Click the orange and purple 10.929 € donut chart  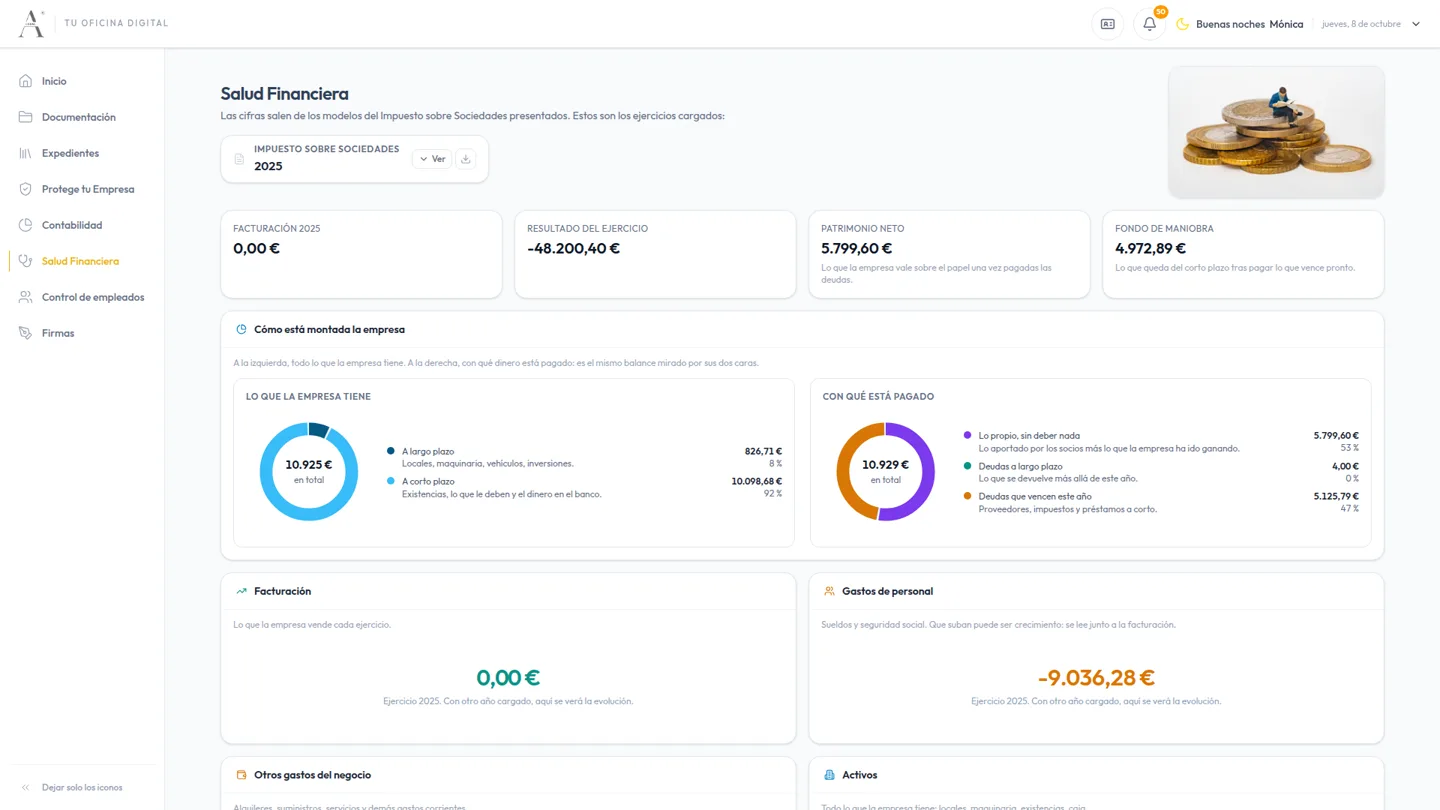pyautogui.click(x=886, y=472)
